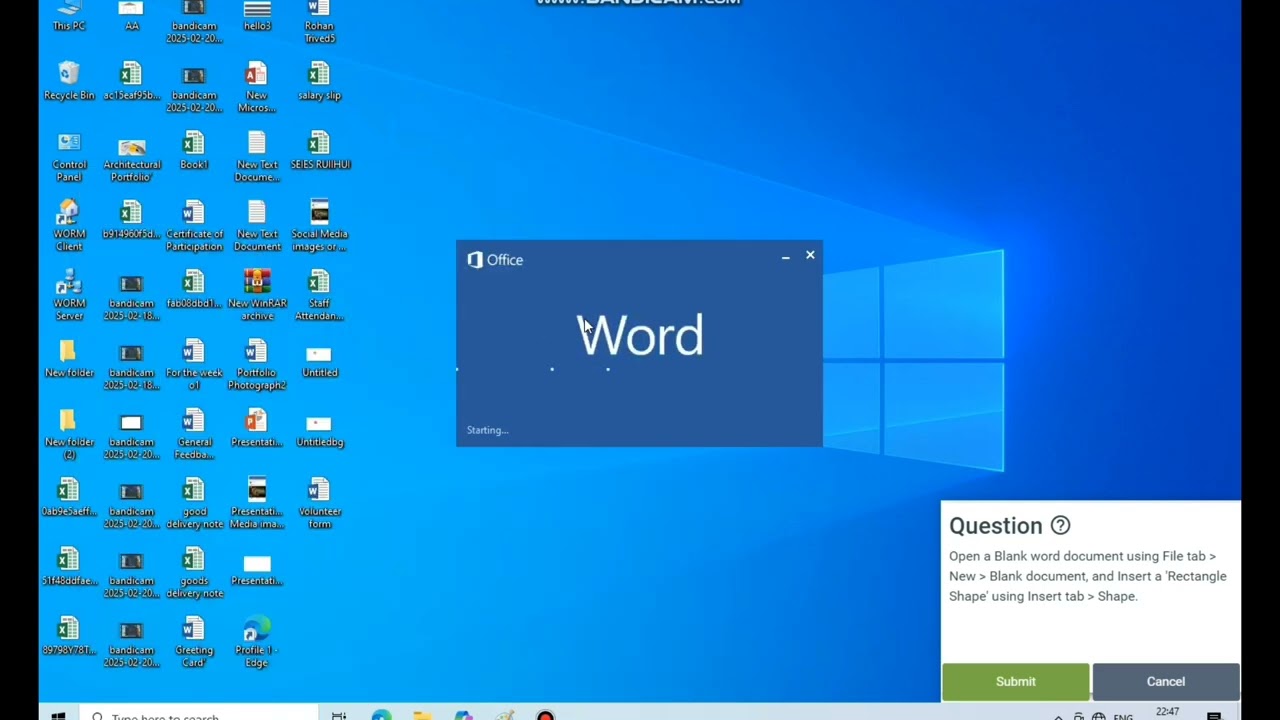
Task: Select the b914960f5d... Excel file
Action: pyautogui.click(x=131, y=220)
